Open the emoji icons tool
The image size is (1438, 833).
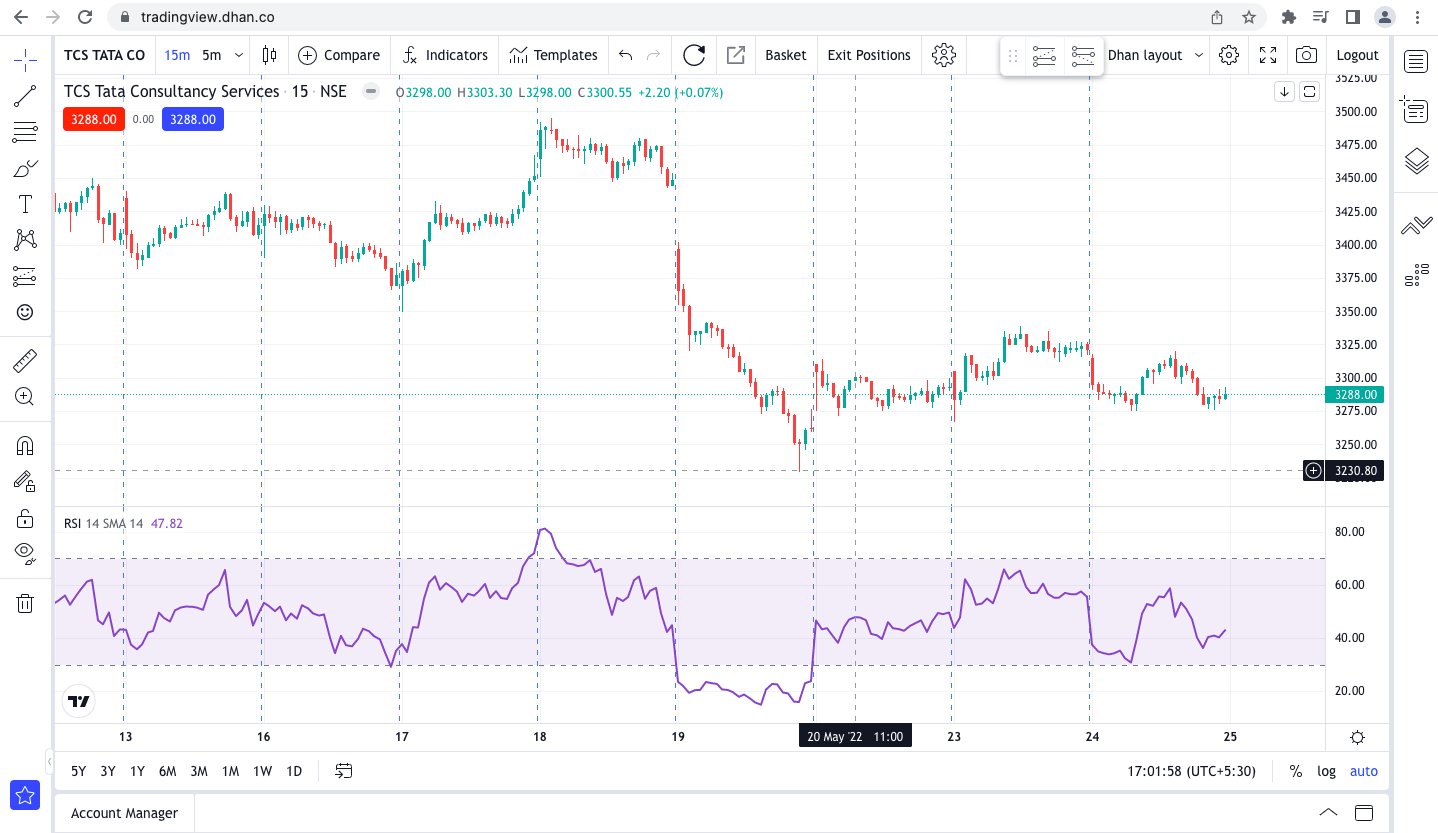tap(25, 312)
